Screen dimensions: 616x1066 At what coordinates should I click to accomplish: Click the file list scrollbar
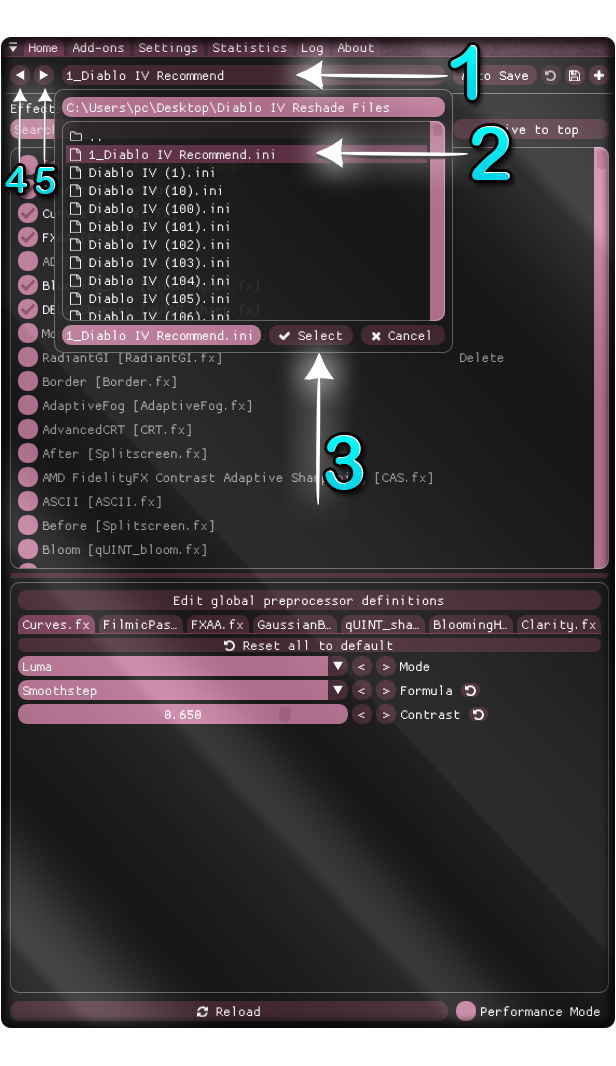(438, 220)
